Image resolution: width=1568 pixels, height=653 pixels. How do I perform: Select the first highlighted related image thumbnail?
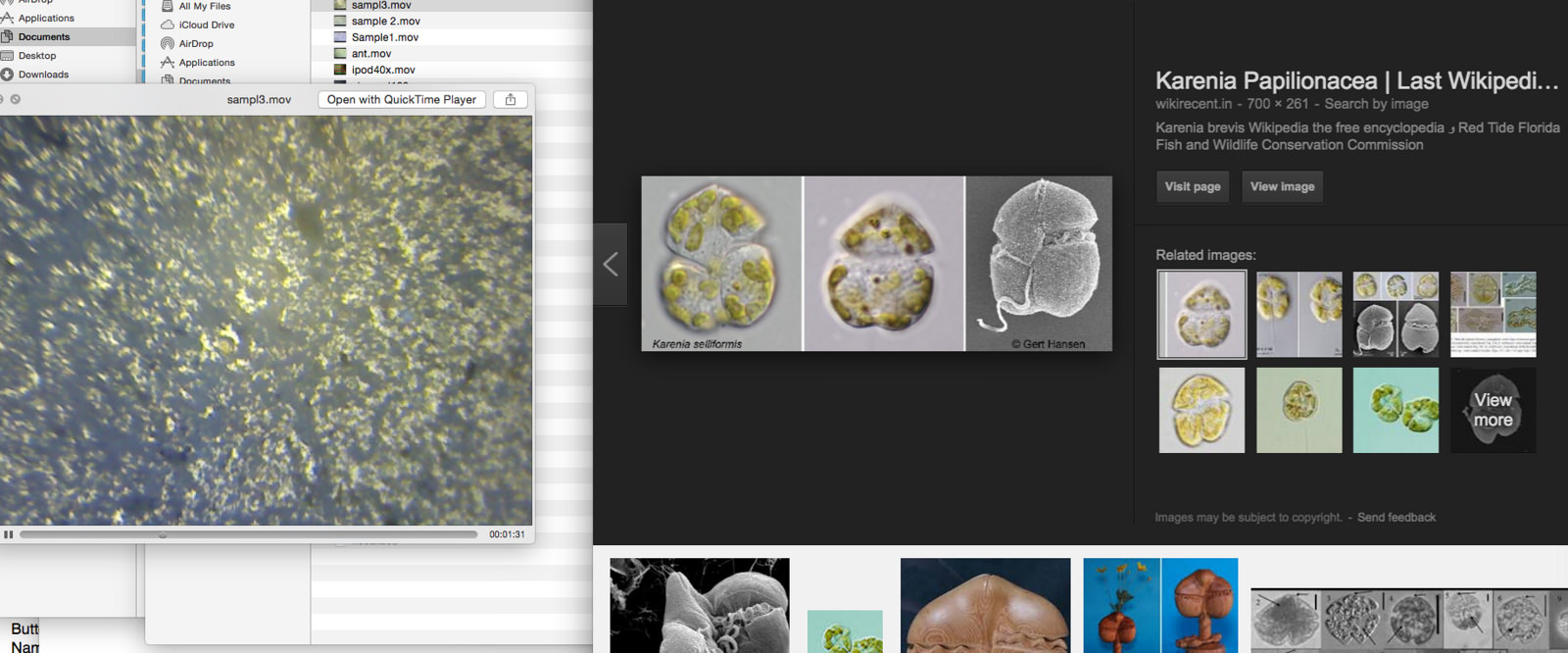tap(1201, 314)
